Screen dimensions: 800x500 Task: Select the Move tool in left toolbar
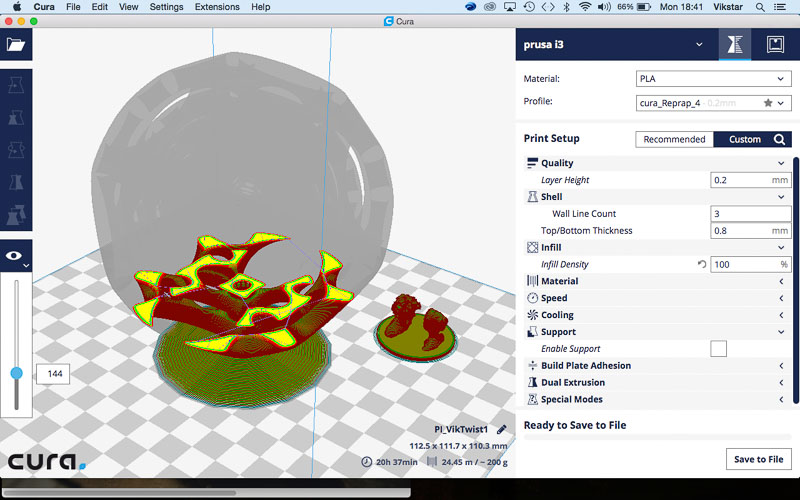tap(16, 85)
